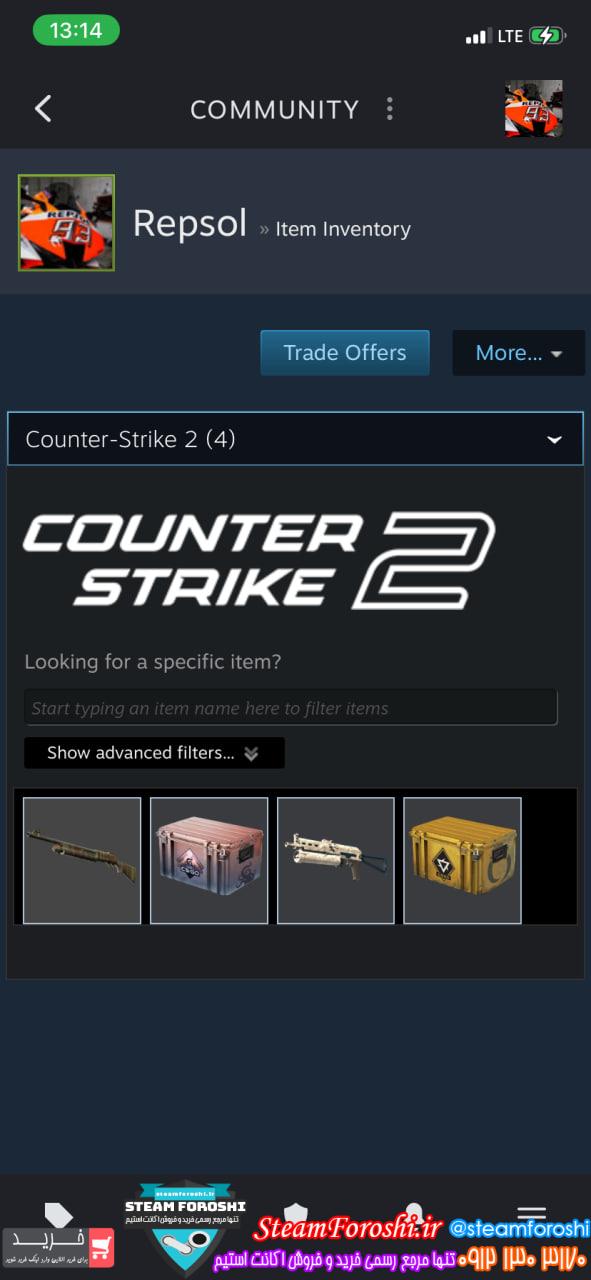Expand the Counter-Strike 2 (4) game selector
The height and width of the screenshot is (1280, 591).
tap(295, 439)
